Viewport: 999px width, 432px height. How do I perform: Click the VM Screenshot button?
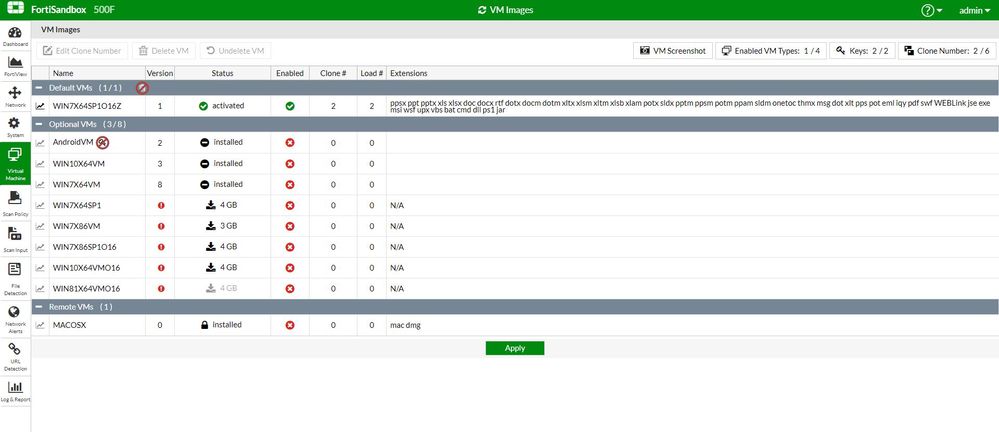point(673,51)
